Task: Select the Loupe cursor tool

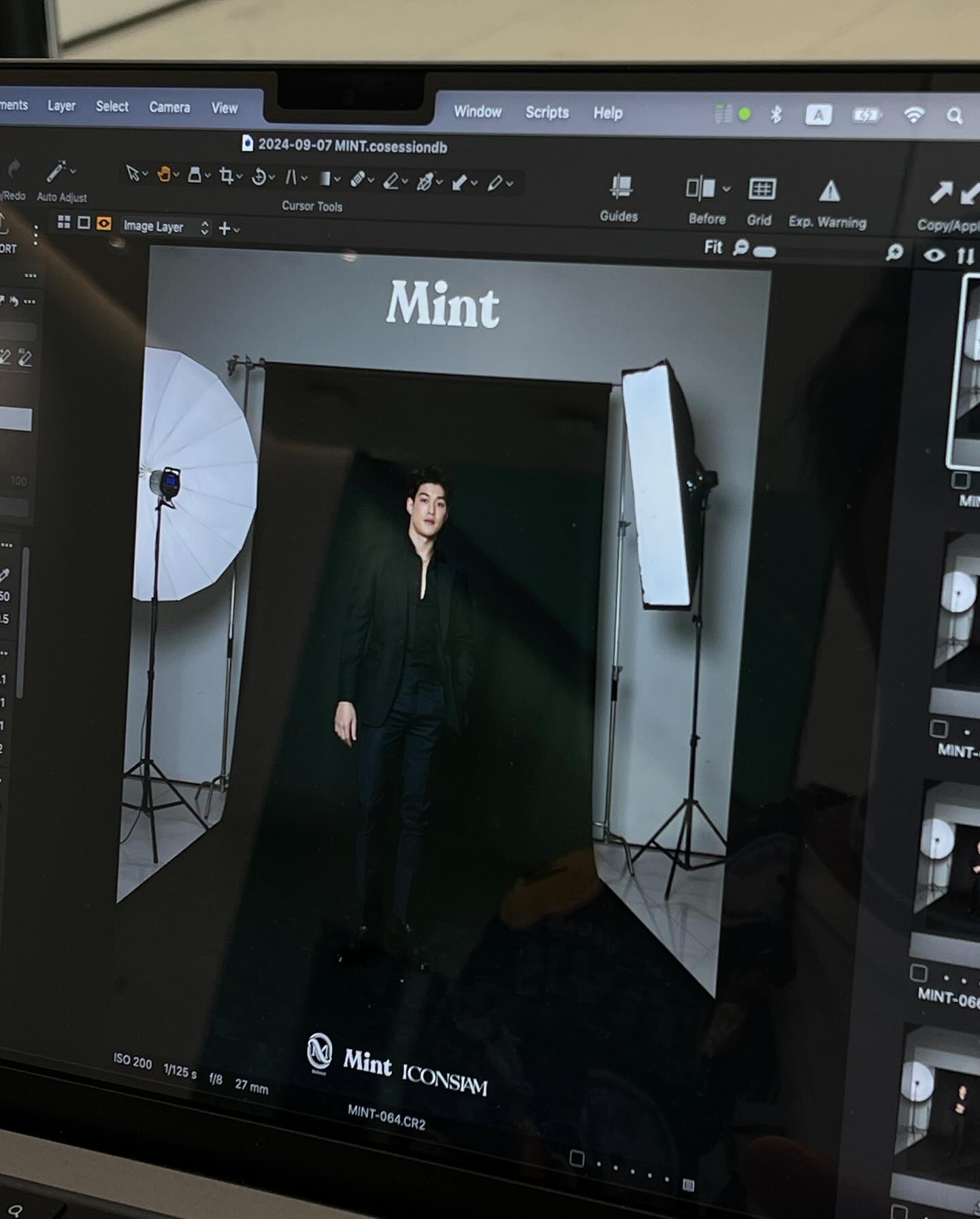Action: (x=195, y=176)
